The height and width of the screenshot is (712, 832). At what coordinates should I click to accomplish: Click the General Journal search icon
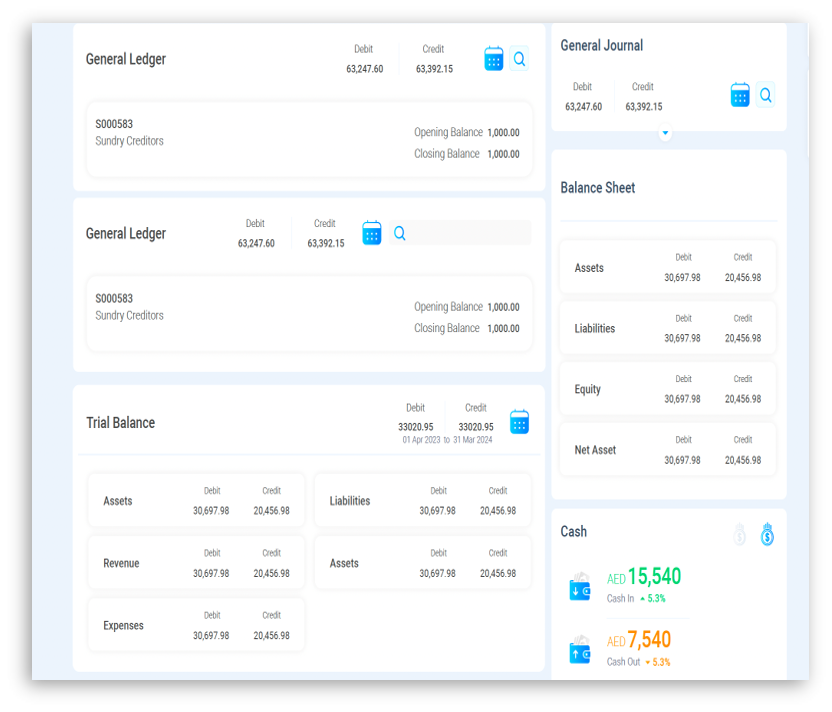[766, 95]
